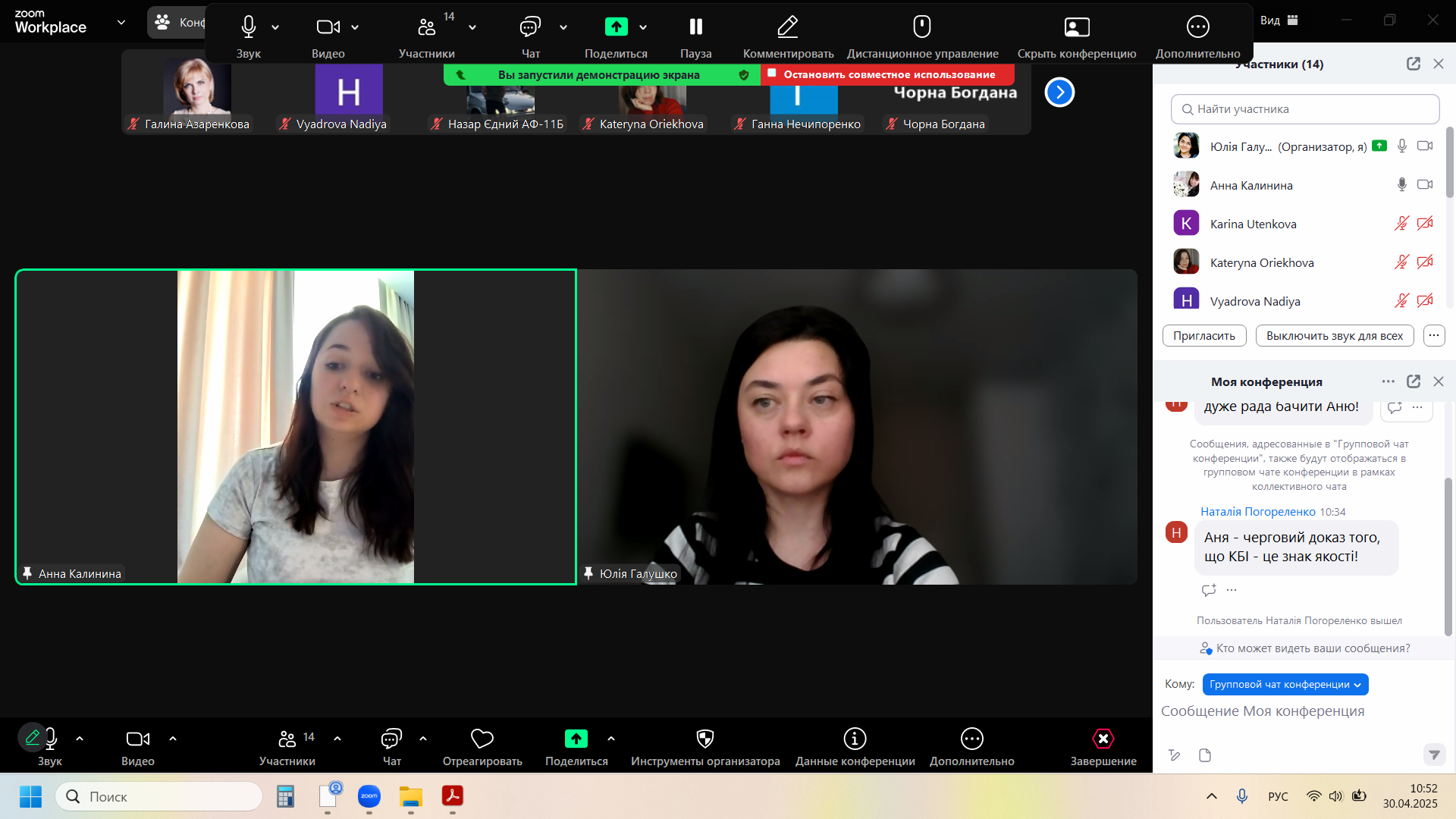Open Windows Start menu
Viewport: 1456px width, 819px height.
pyautogui.click(x=30, y=797)
